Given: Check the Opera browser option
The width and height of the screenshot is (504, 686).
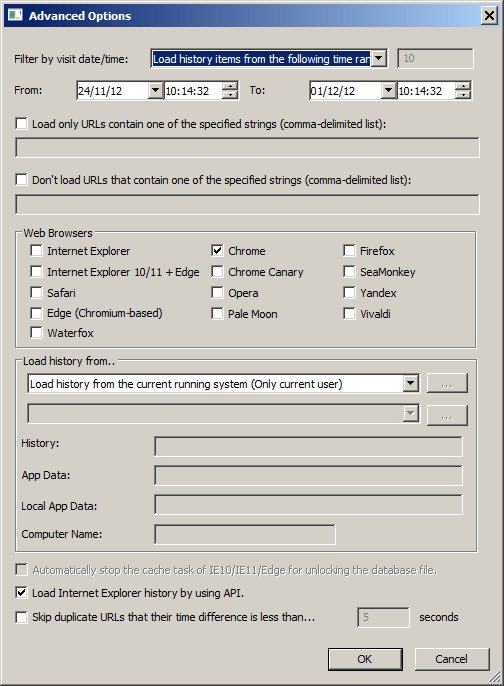Looking at the screenshot, I should click(x=217, y=292).
